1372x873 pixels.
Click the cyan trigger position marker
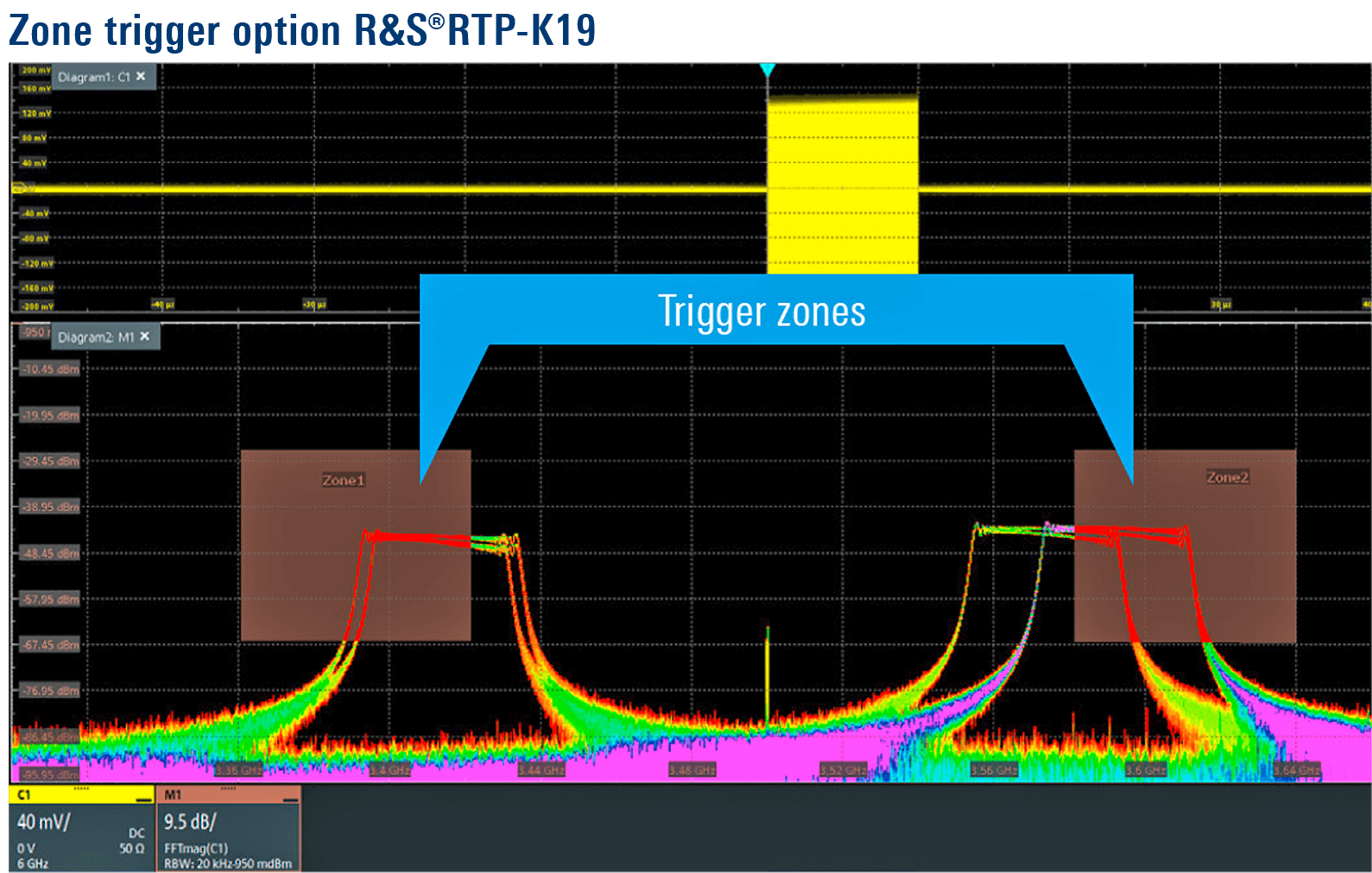[x=767, y=70]
